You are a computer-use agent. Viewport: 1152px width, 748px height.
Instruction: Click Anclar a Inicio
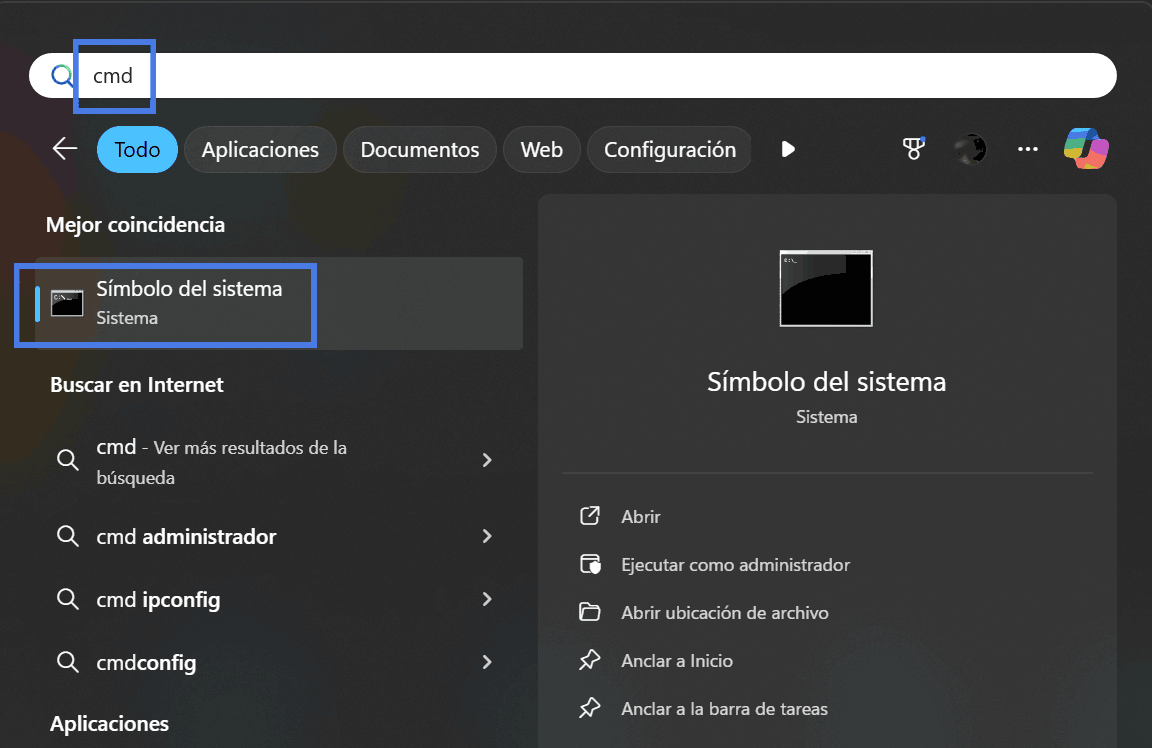tap(677, 661)
